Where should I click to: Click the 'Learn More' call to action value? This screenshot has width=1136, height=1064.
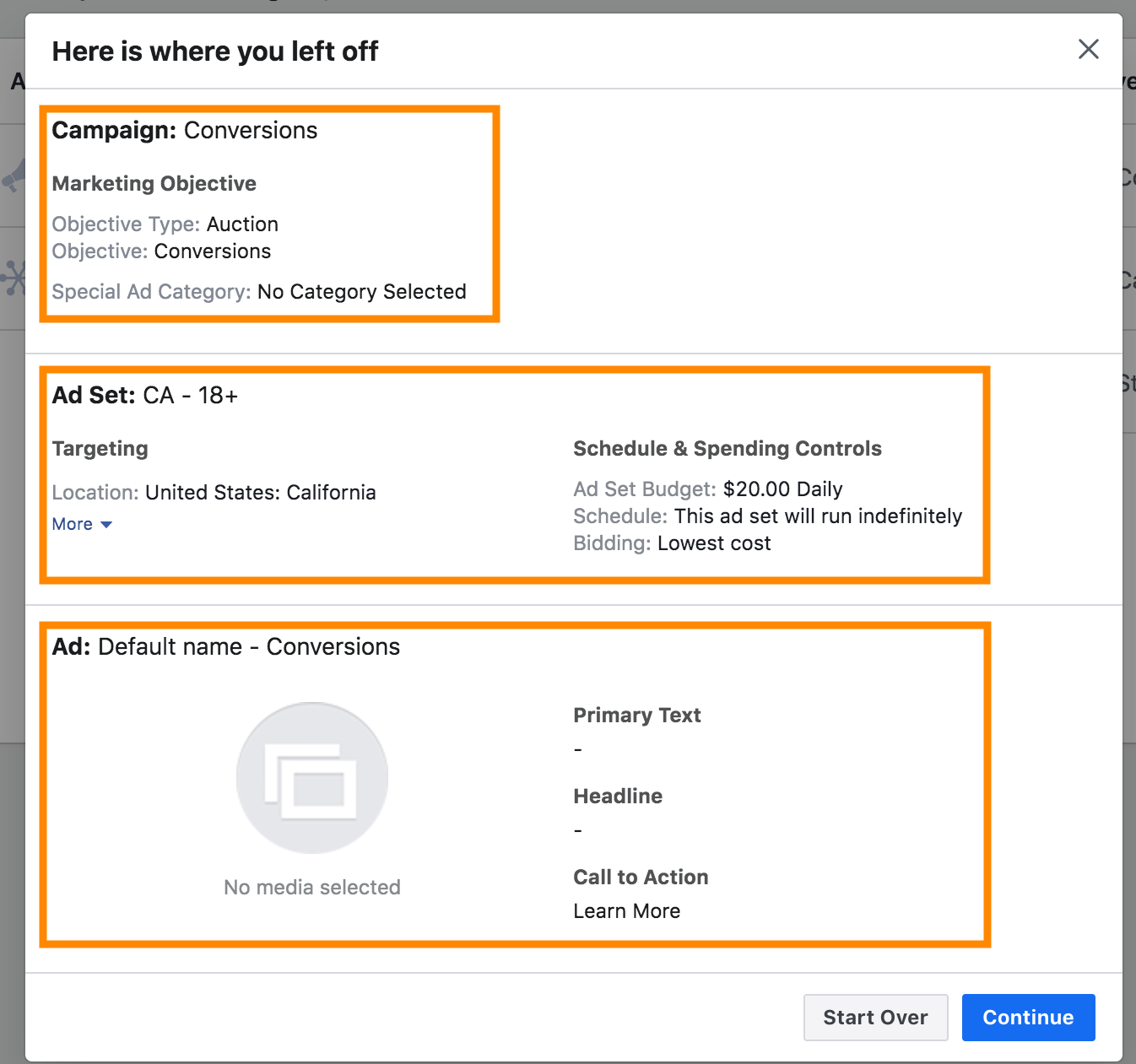[x=627, y=911]
